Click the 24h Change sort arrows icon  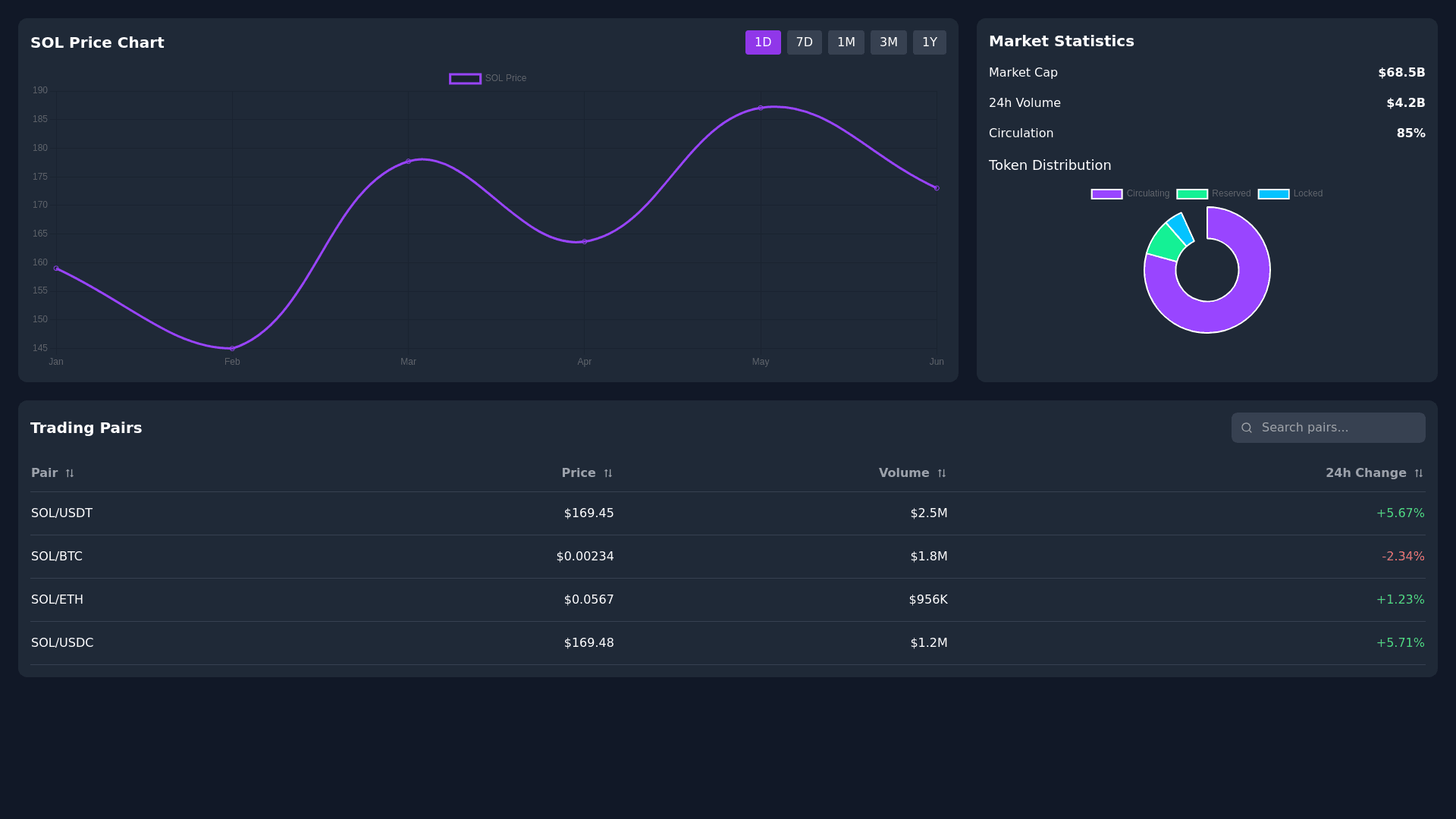[x=1419, y=473]
